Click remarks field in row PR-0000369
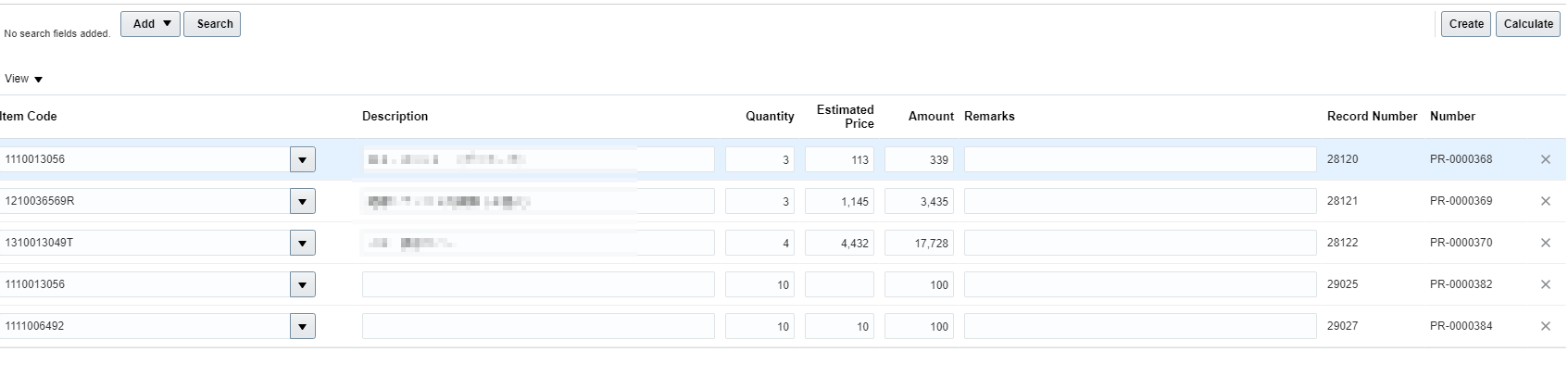Image resolution: width=1568 pixels, height=377 pixels. (x=1140, y=201)
